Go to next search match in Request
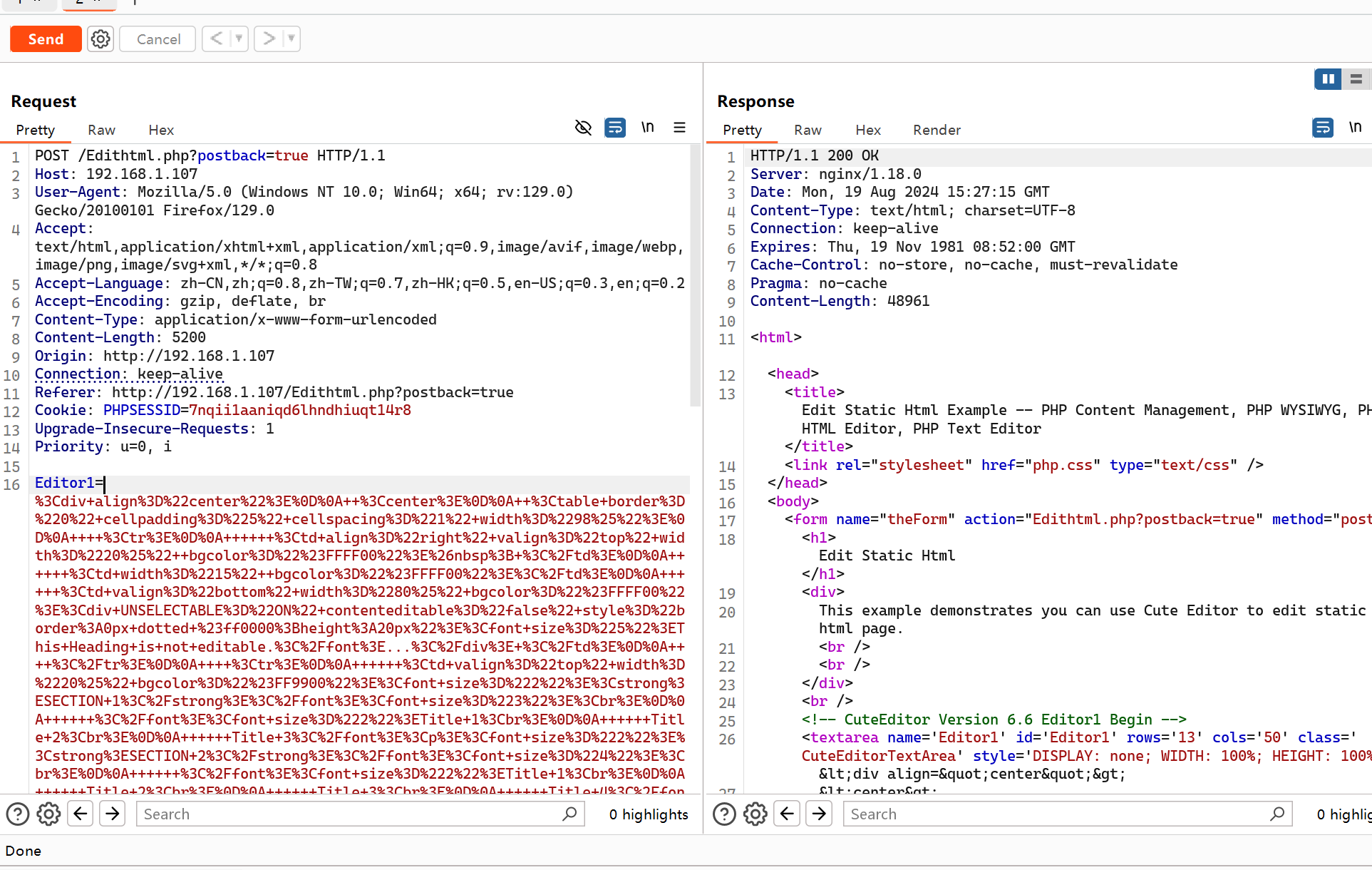Screen dimensions: 1372x870 coord(113,813)
